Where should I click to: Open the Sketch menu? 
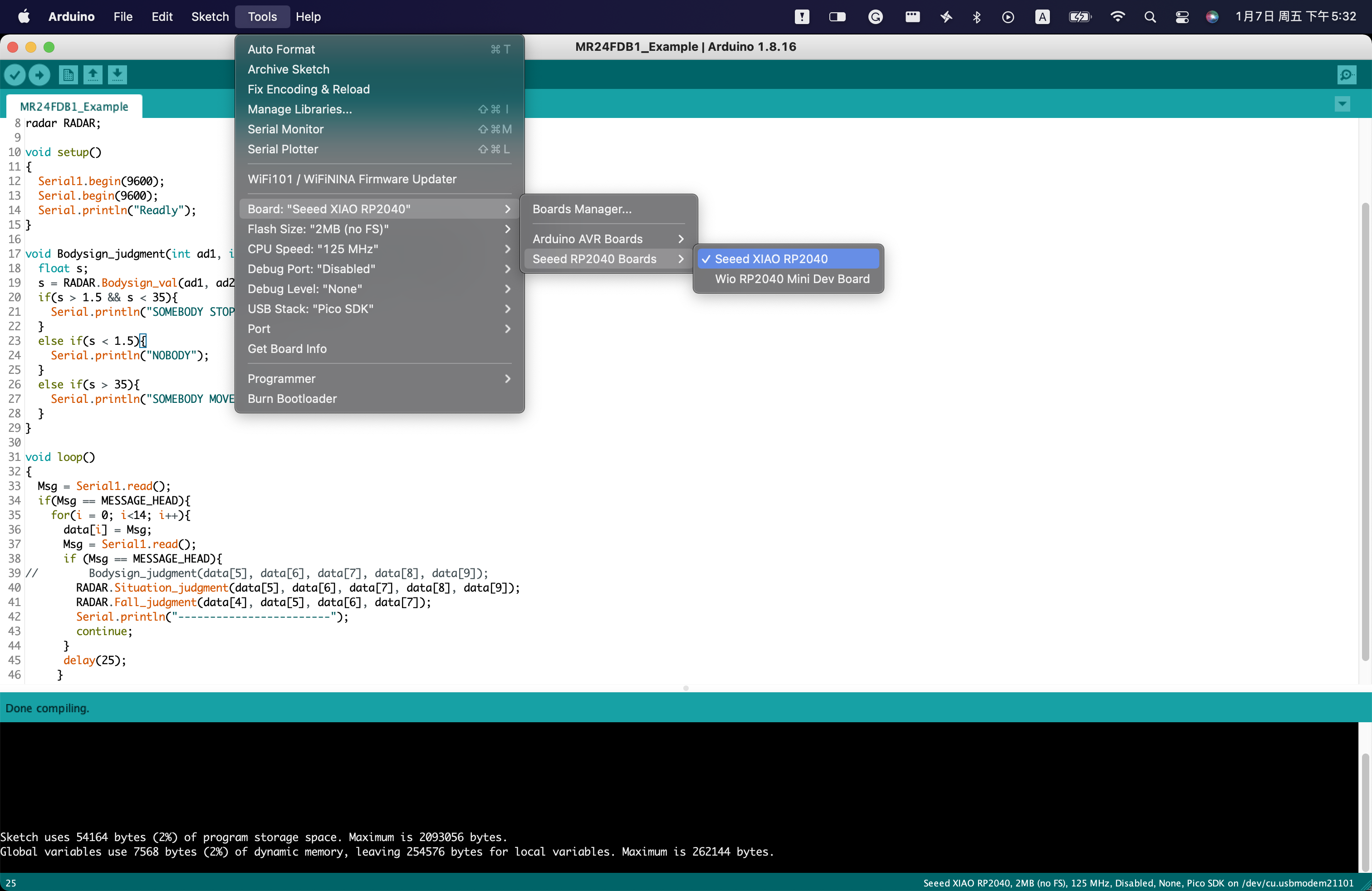pos(210,17)
